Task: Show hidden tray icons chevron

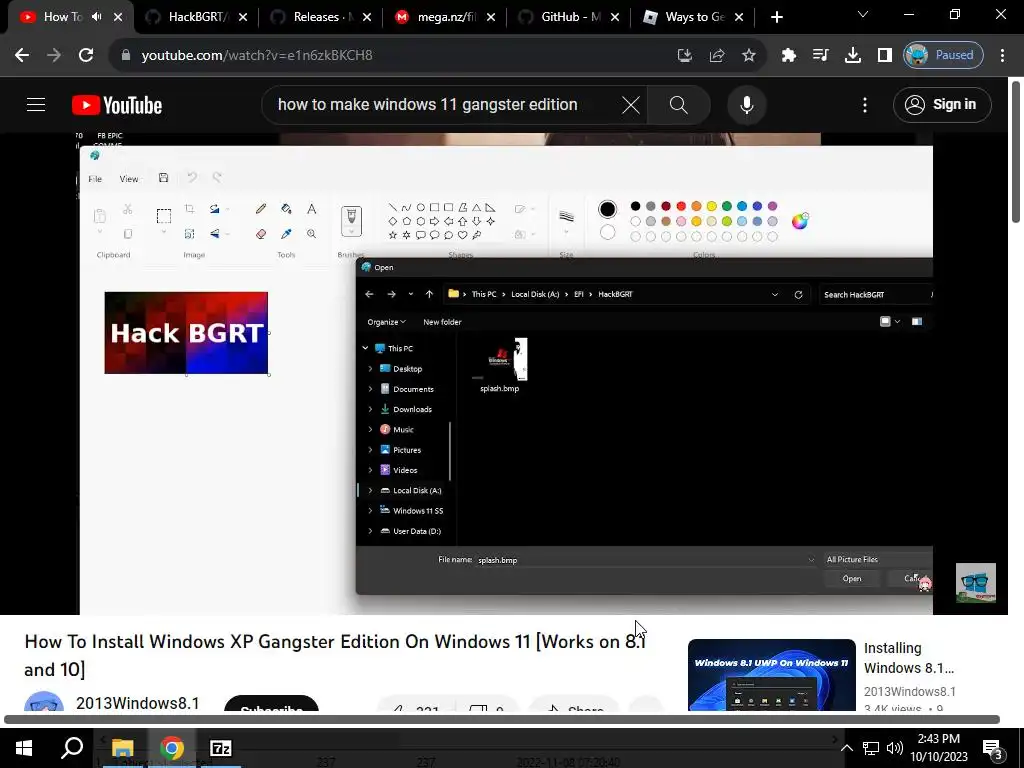Action: pyautogui.click(x=846, y=748)
